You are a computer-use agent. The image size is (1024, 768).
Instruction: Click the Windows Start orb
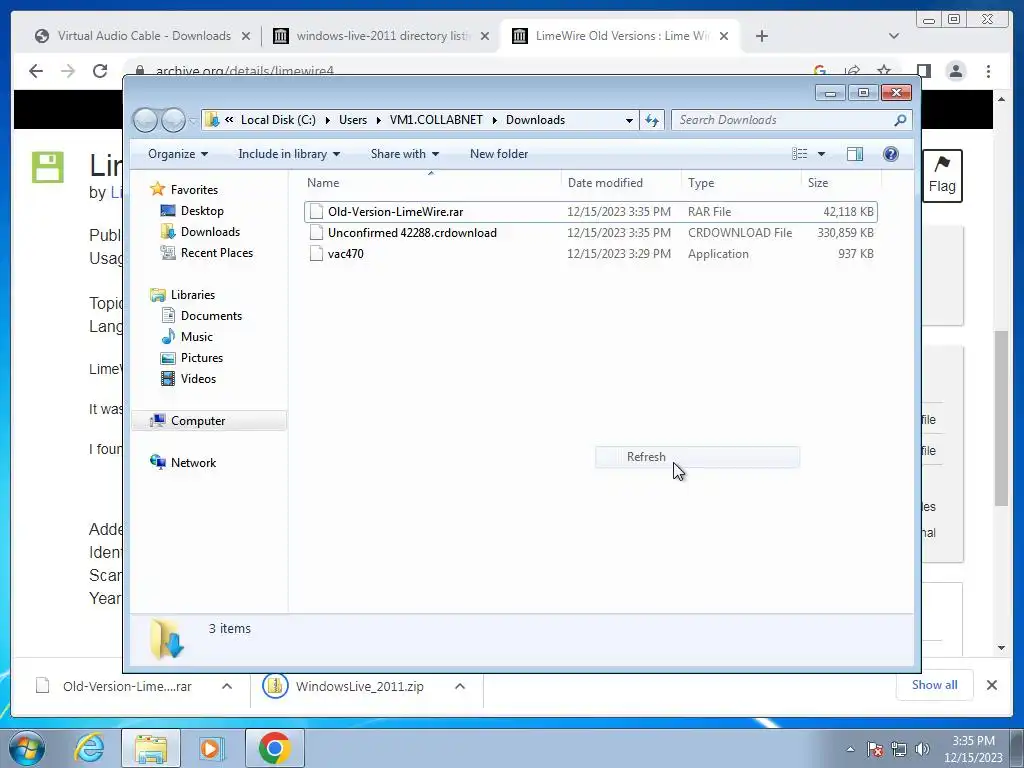[27, 748]
